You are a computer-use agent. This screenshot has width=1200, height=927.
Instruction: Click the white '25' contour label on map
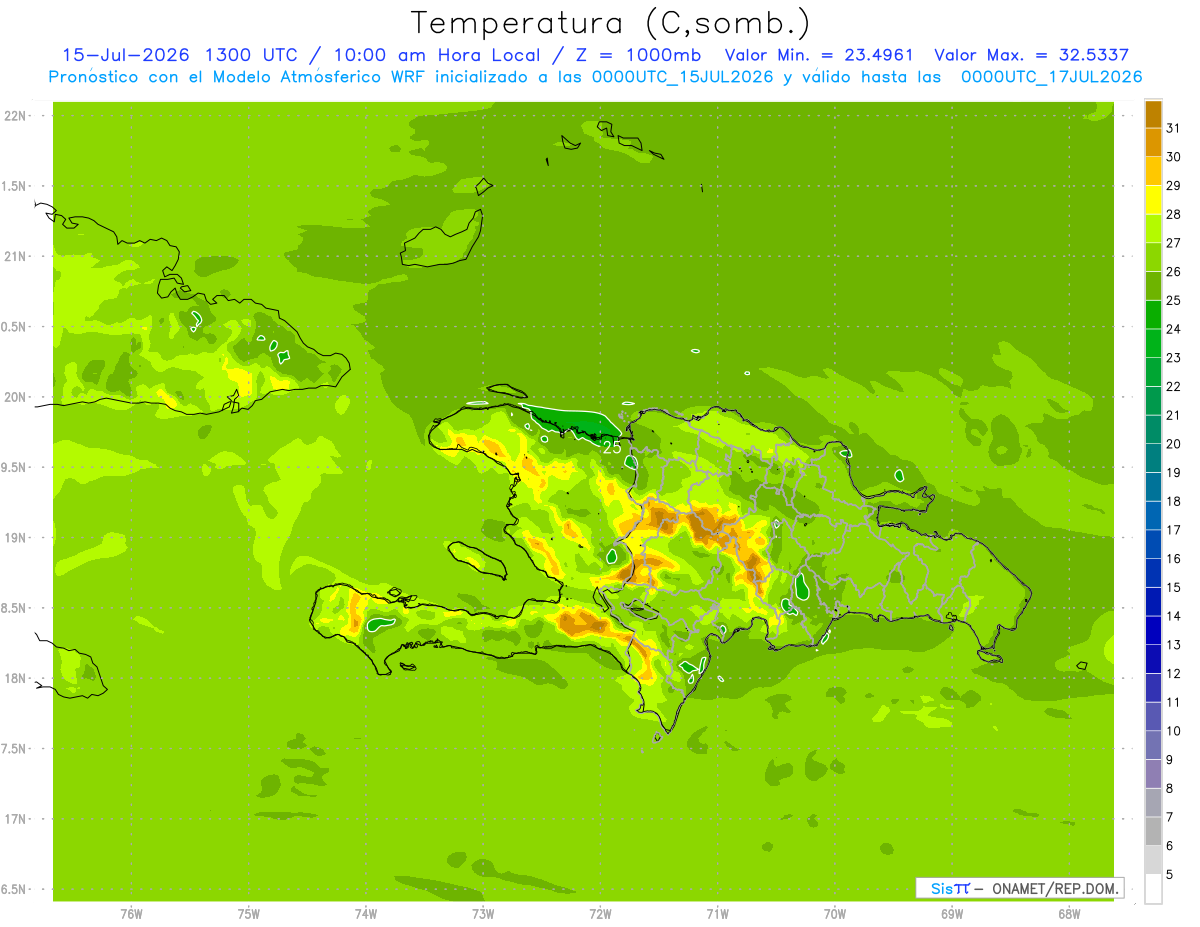pyautogui.click(x=611, y=448)
